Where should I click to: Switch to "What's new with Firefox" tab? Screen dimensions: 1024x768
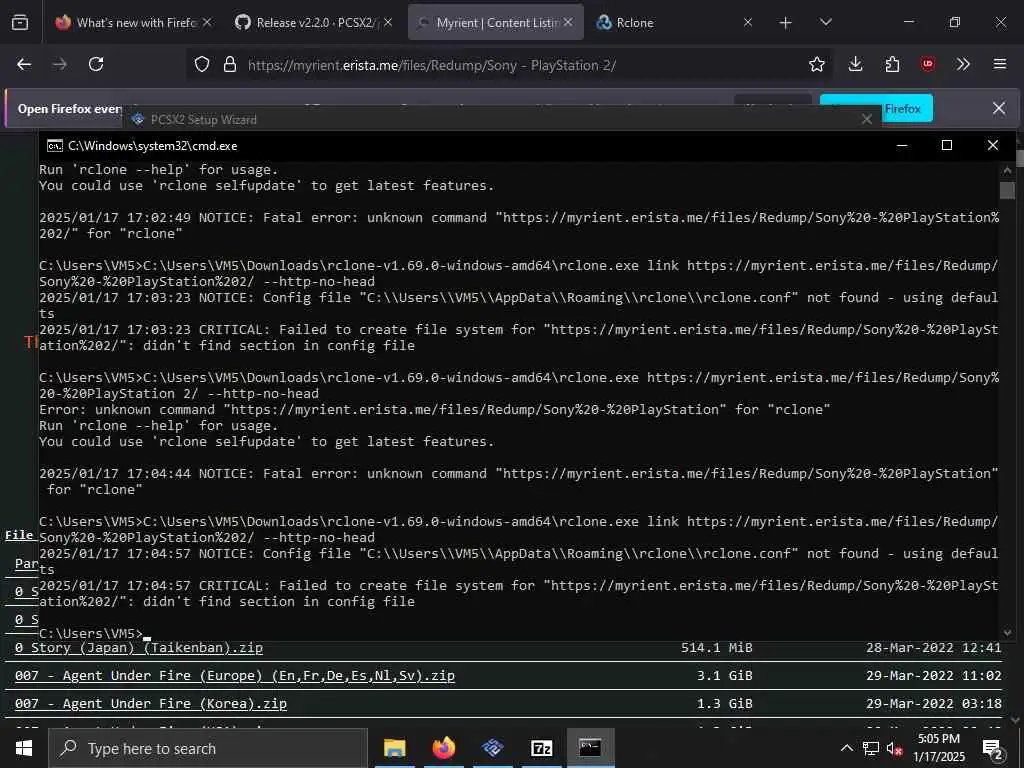[134, 23]
